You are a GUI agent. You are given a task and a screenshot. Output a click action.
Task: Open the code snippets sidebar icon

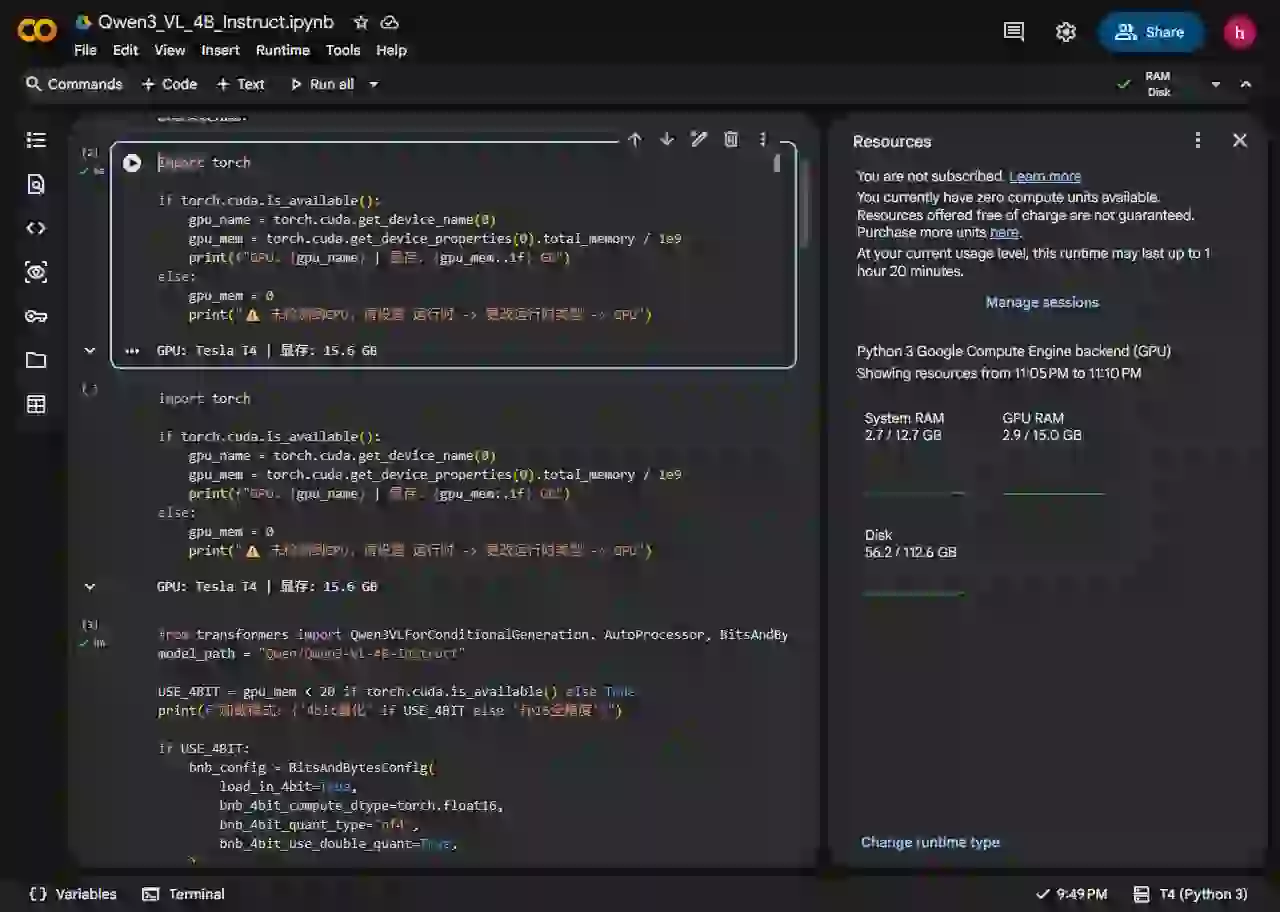click(36, 228)
